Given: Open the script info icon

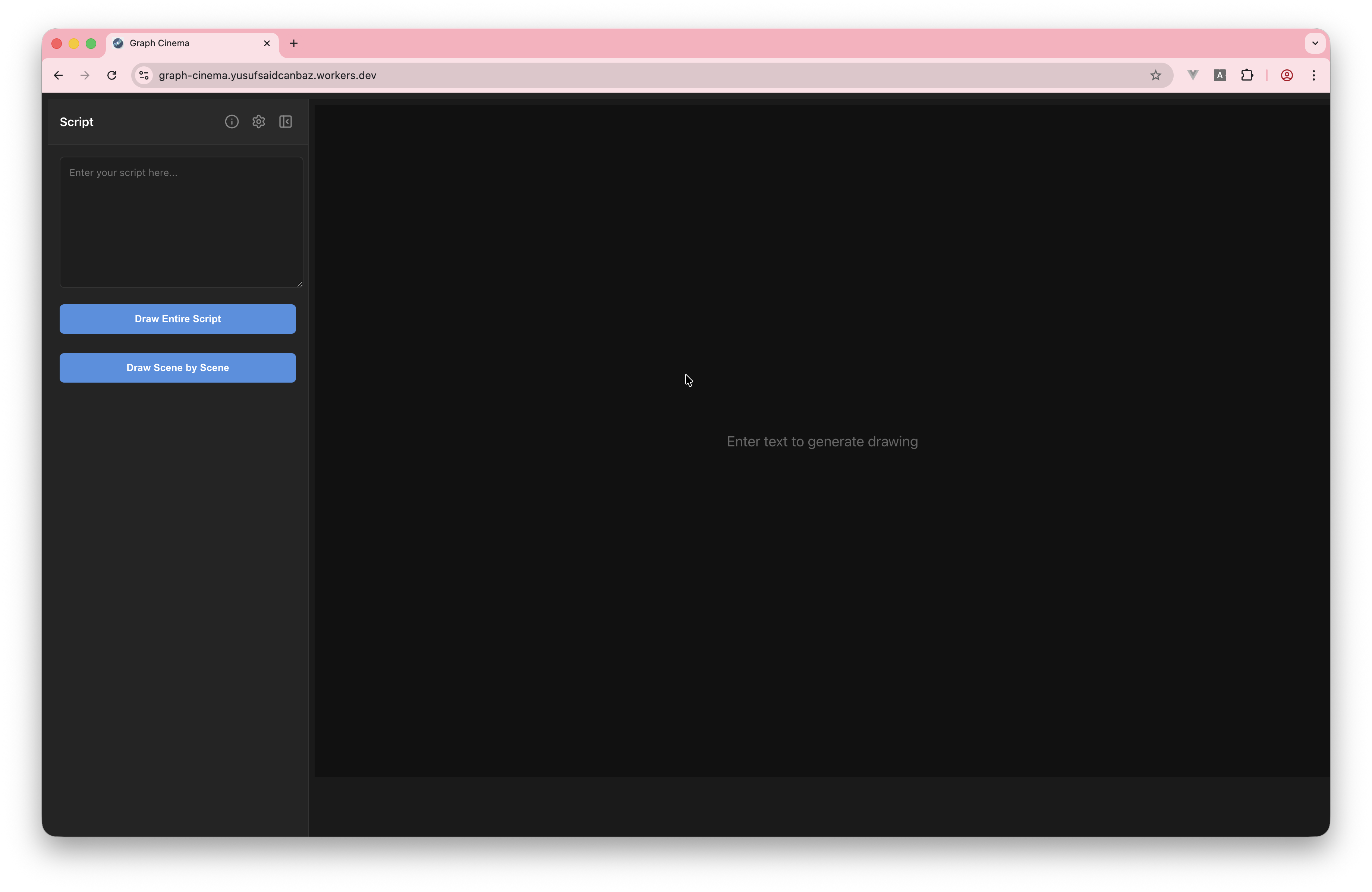Looking at the screenshot, I should point(232,122).
